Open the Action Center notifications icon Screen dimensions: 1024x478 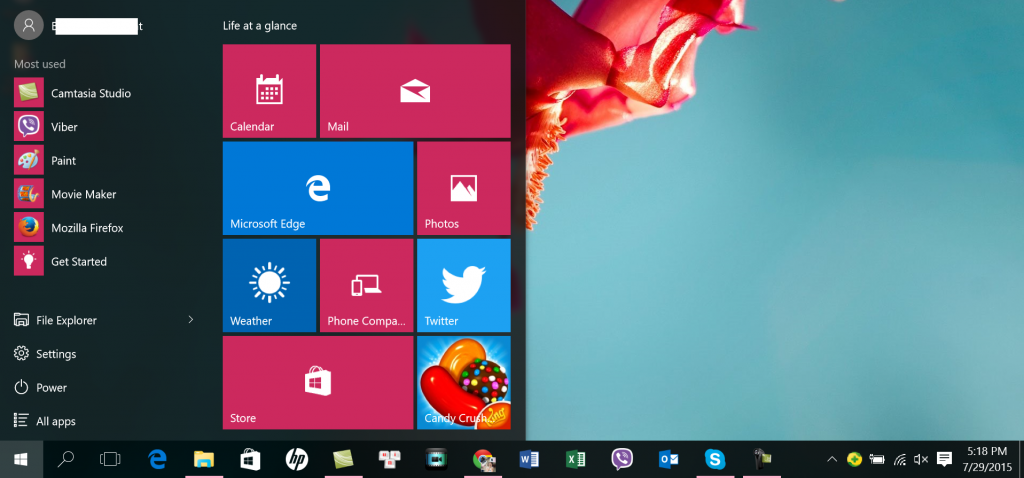click(944, 460)
